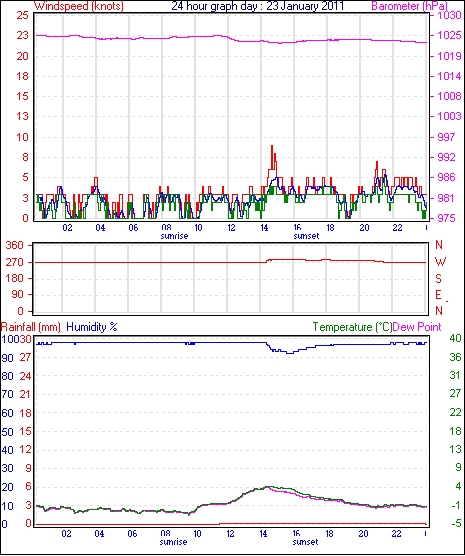The image size is (465, 556).
Task: Click the Windspeed (knots) axis title
Action: [79, 6]
